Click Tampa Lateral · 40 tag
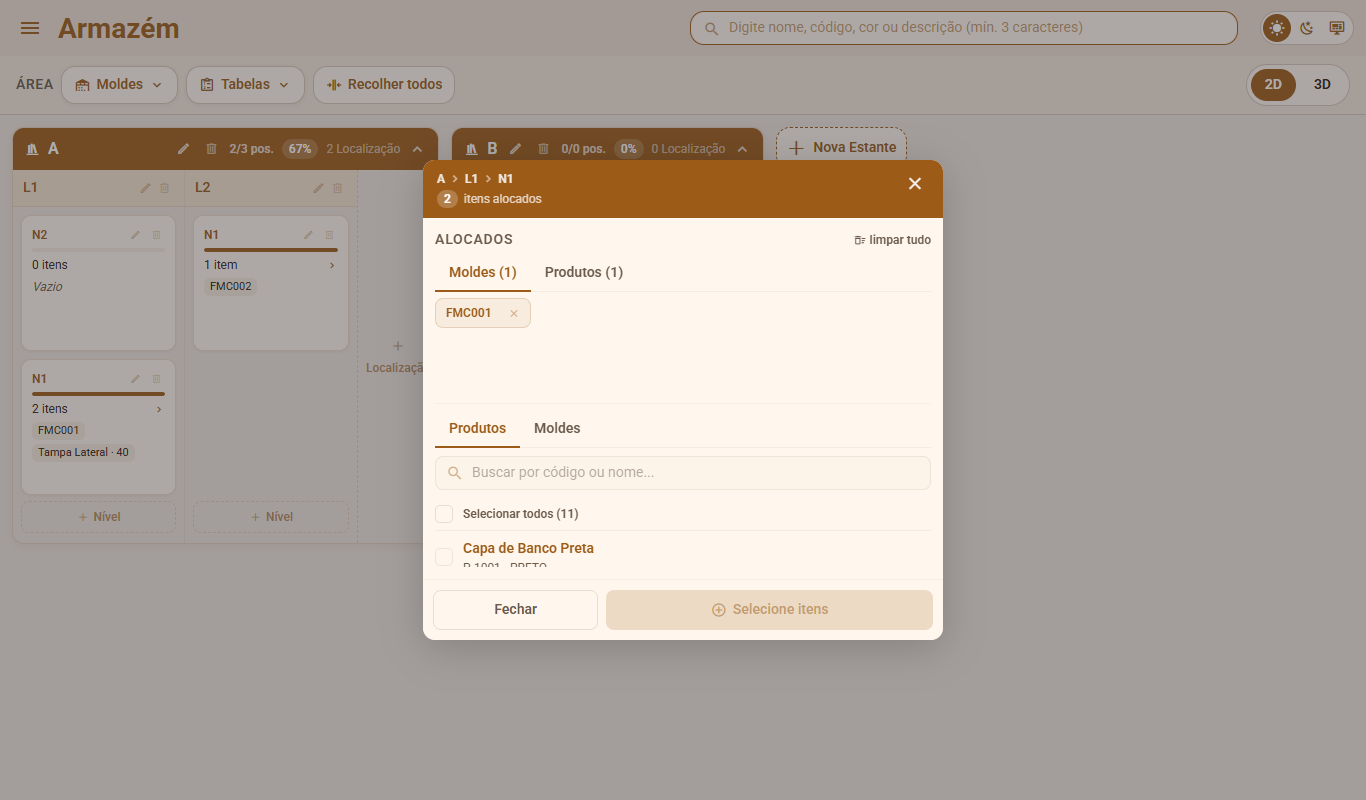This screenshot has width=1366, height=800. point(83,452)
